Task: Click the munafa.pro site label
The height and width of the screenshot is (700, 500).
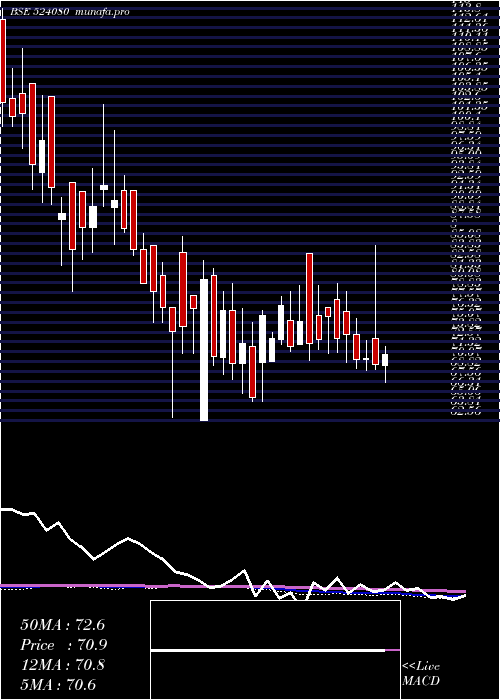Action: point(102,12)
